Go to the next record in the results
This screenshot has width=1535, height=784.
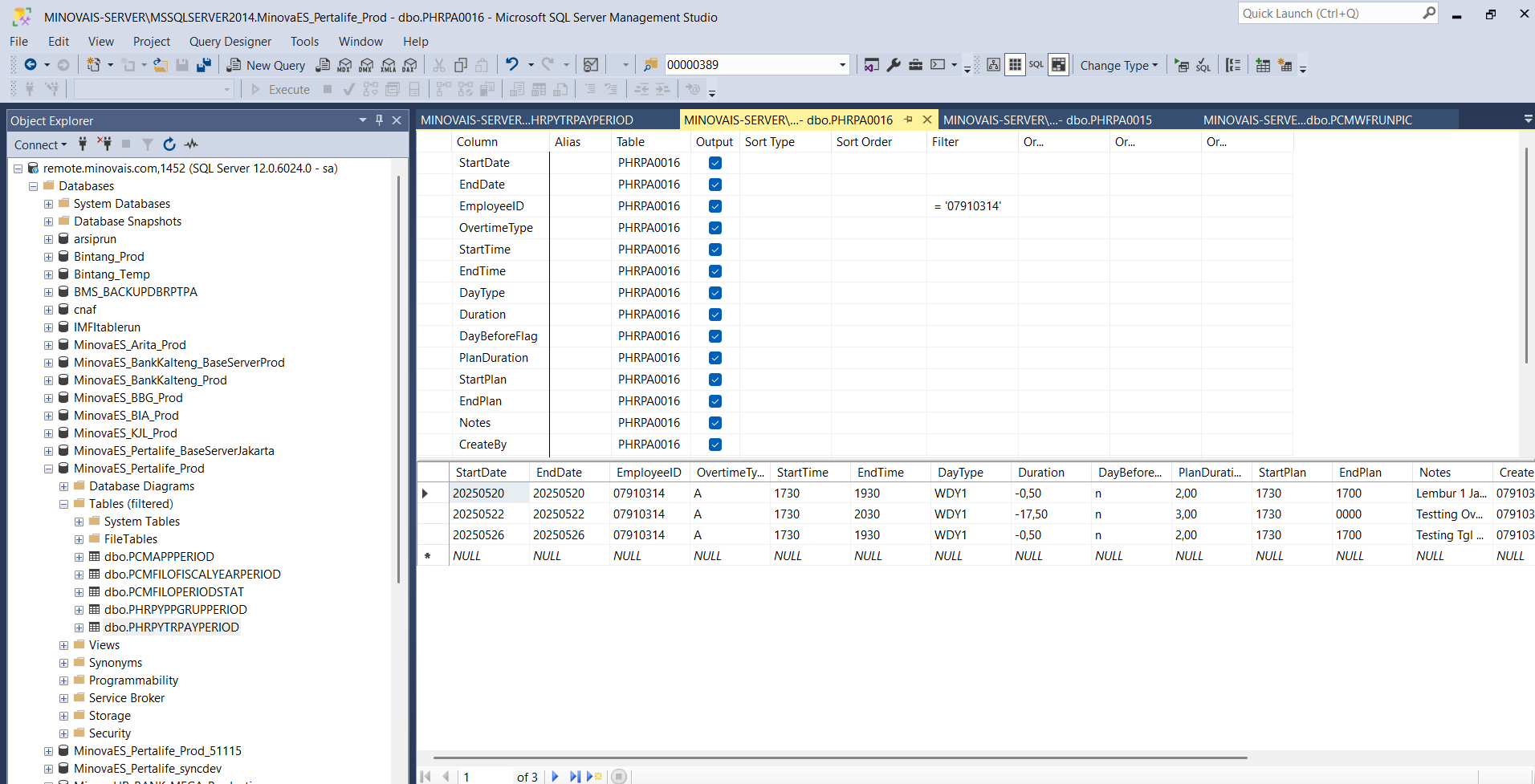[x=555, y=776]
